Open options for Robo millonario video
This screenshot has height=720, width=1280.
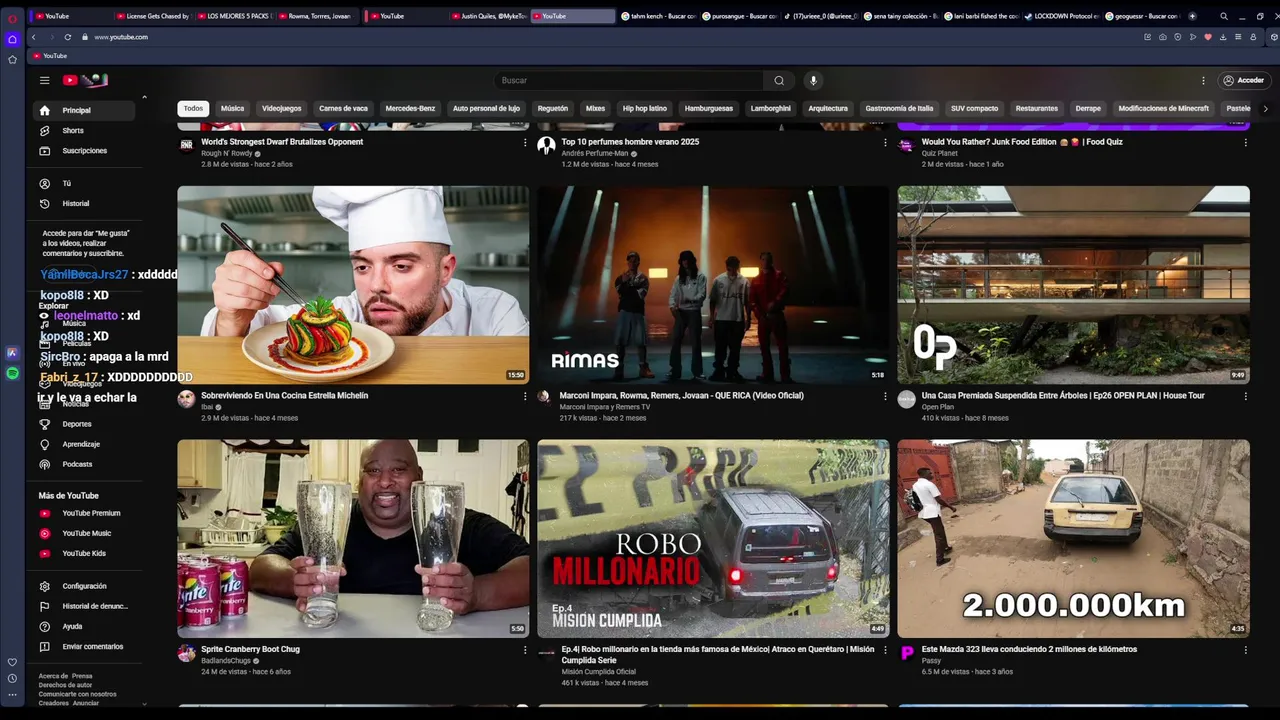885,650
